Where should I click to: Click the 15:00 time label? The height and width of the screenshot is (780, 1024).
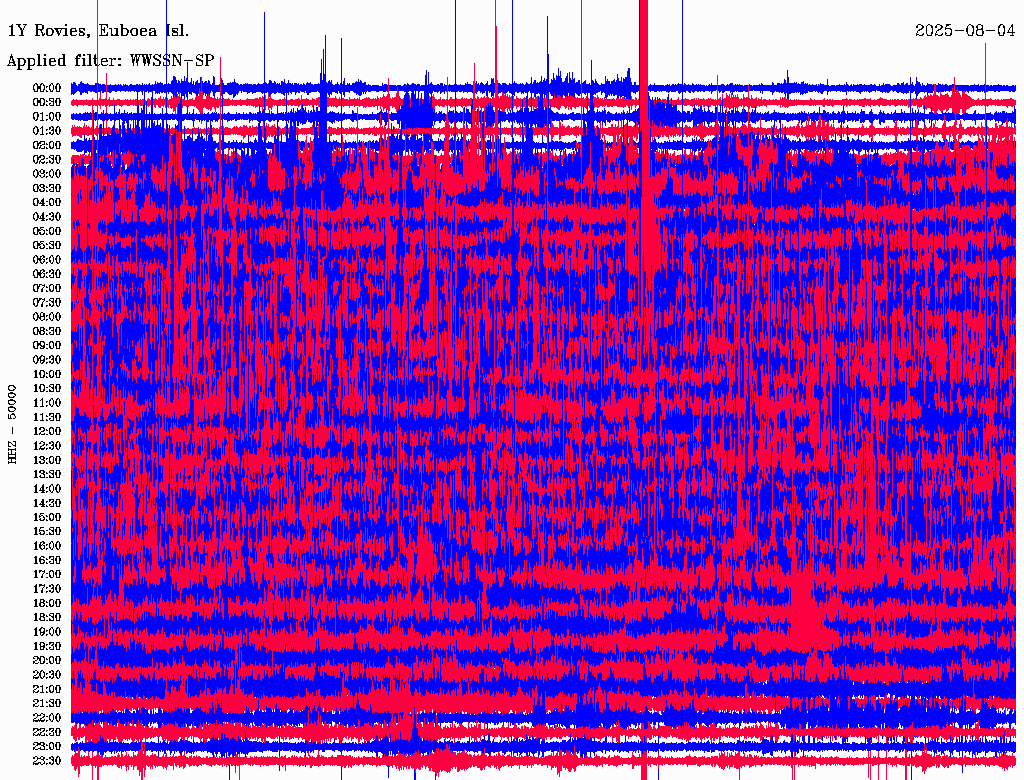pos(47,517)
